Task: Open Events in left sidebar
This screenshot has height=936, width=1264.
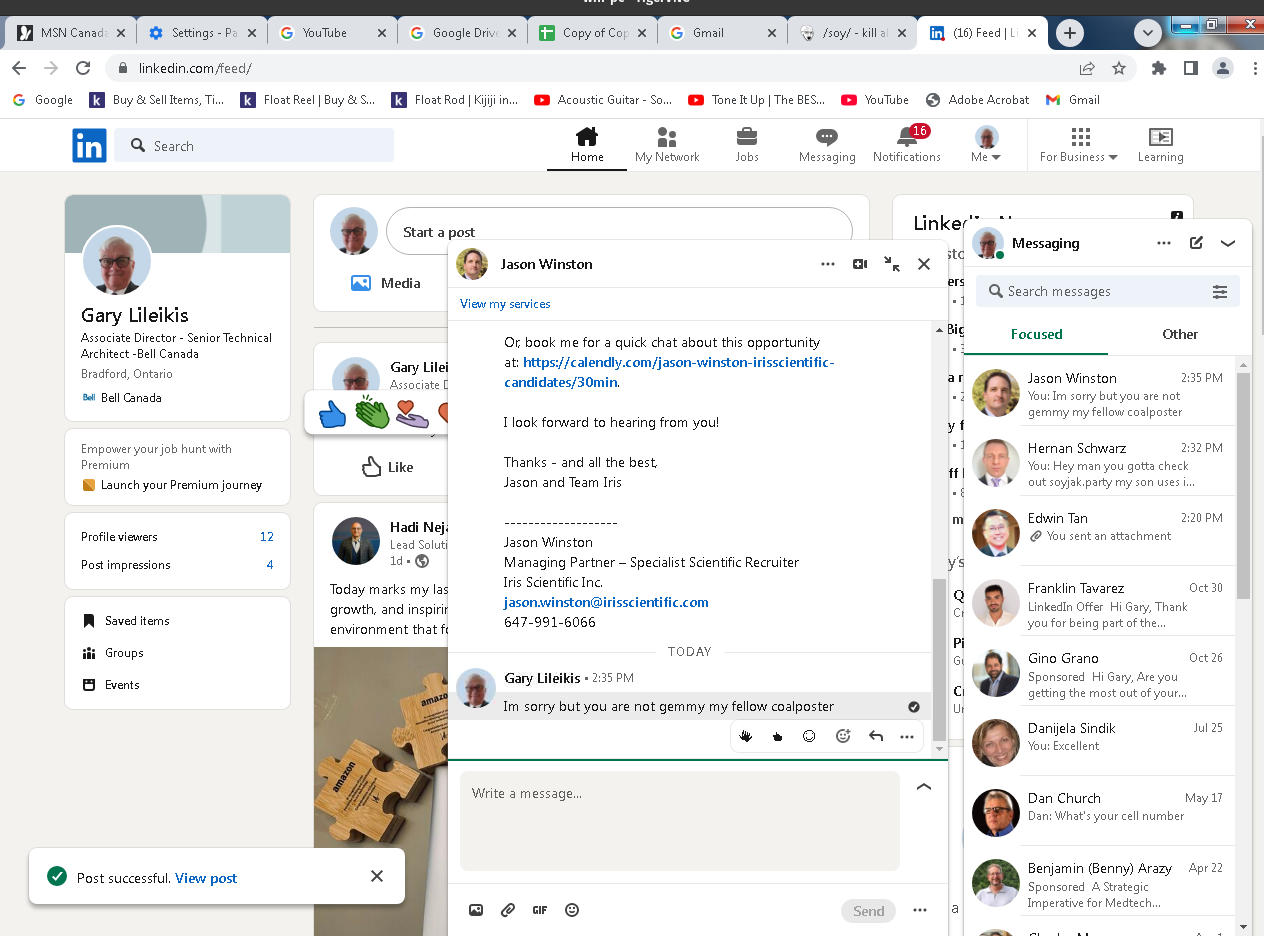Action: pyautogui.click(x=111, y=685)
